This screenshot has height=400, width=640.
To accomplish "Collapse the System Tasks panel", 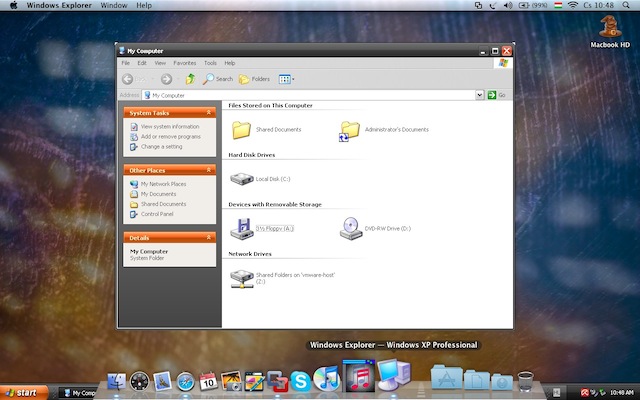I will point(209,112).
